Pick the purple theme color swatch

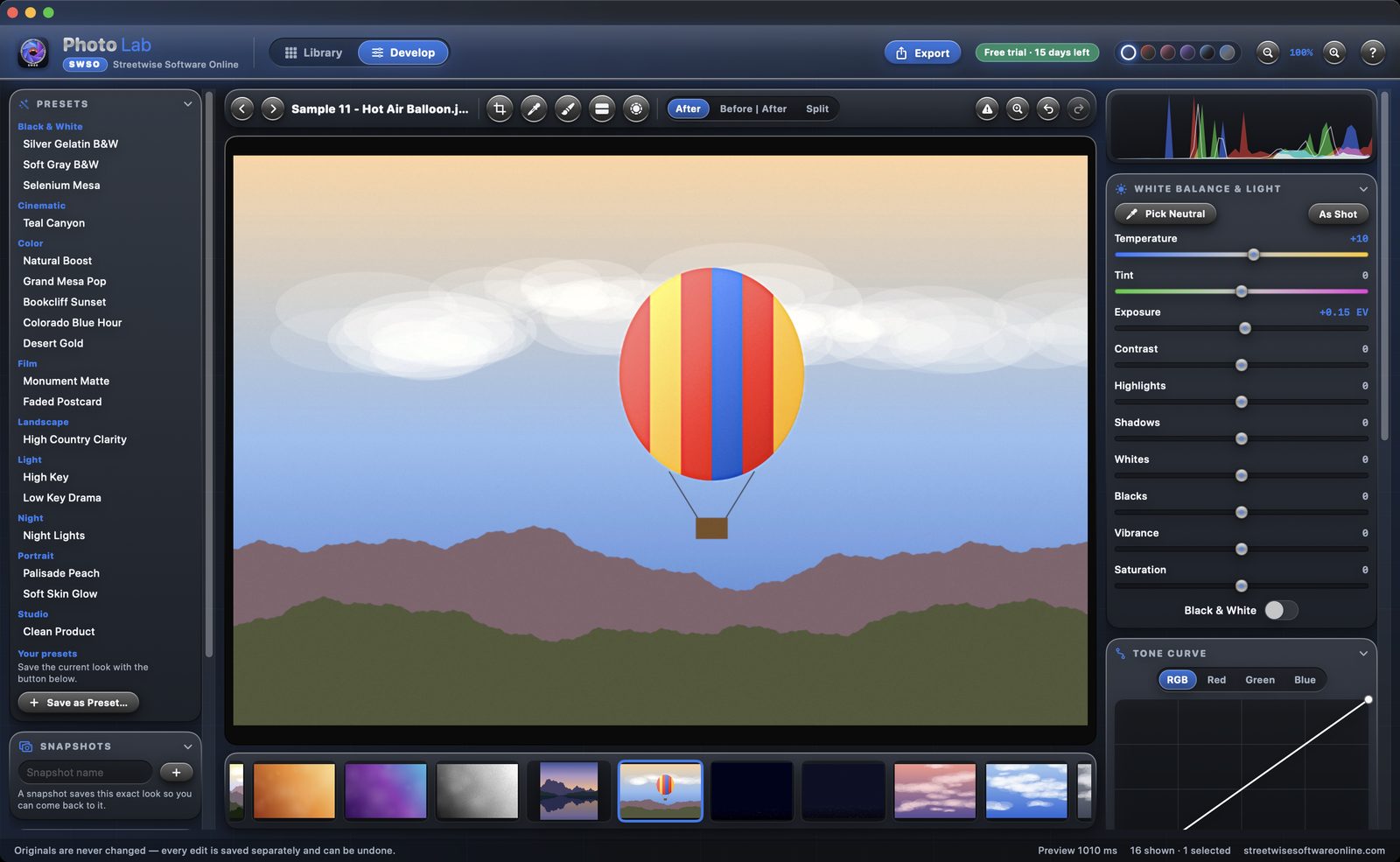(x=1187, y=53)
